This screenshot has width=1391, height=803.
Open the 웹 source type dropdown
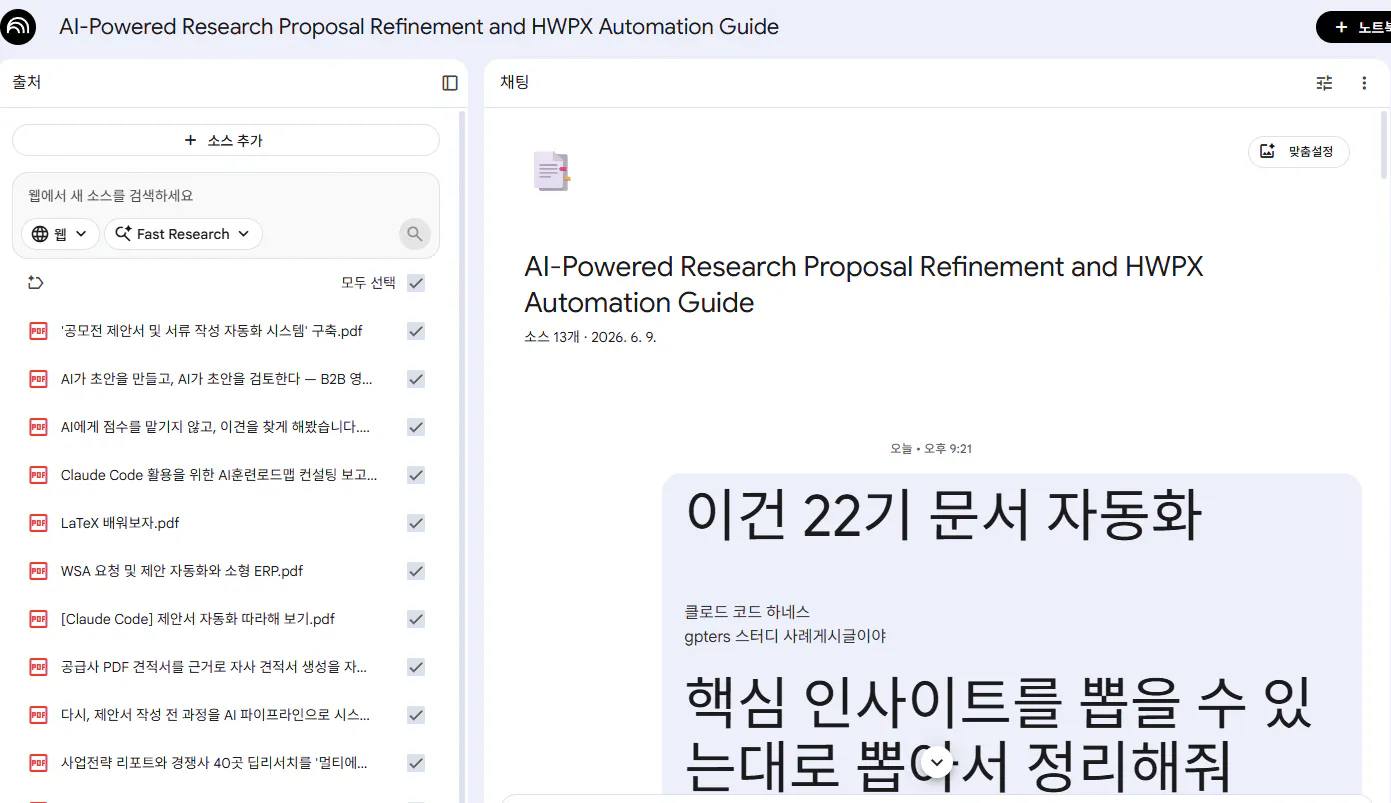coord(60,234)
